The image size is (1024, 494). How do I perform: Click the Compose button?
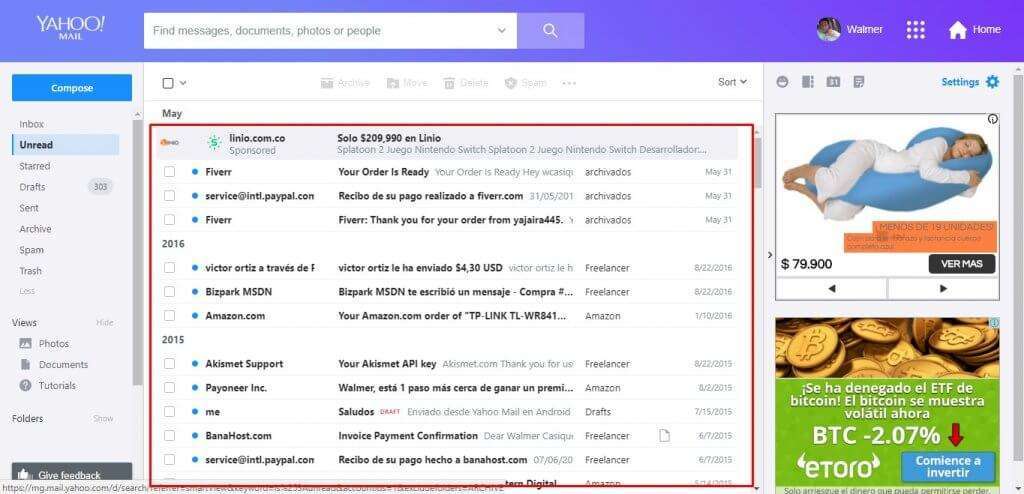coord(72,88)
